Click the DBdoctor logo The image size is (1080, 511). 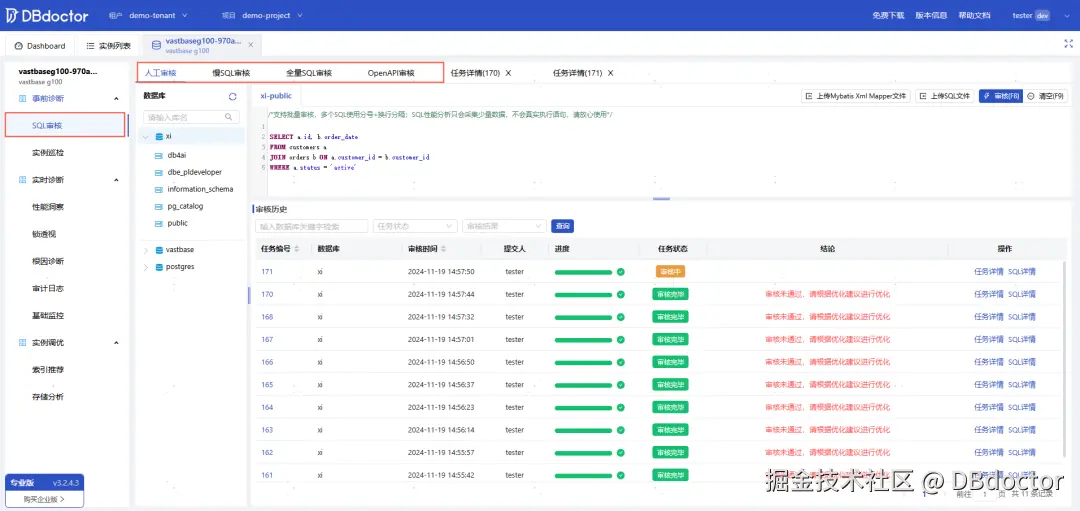(x=48, y=15)
